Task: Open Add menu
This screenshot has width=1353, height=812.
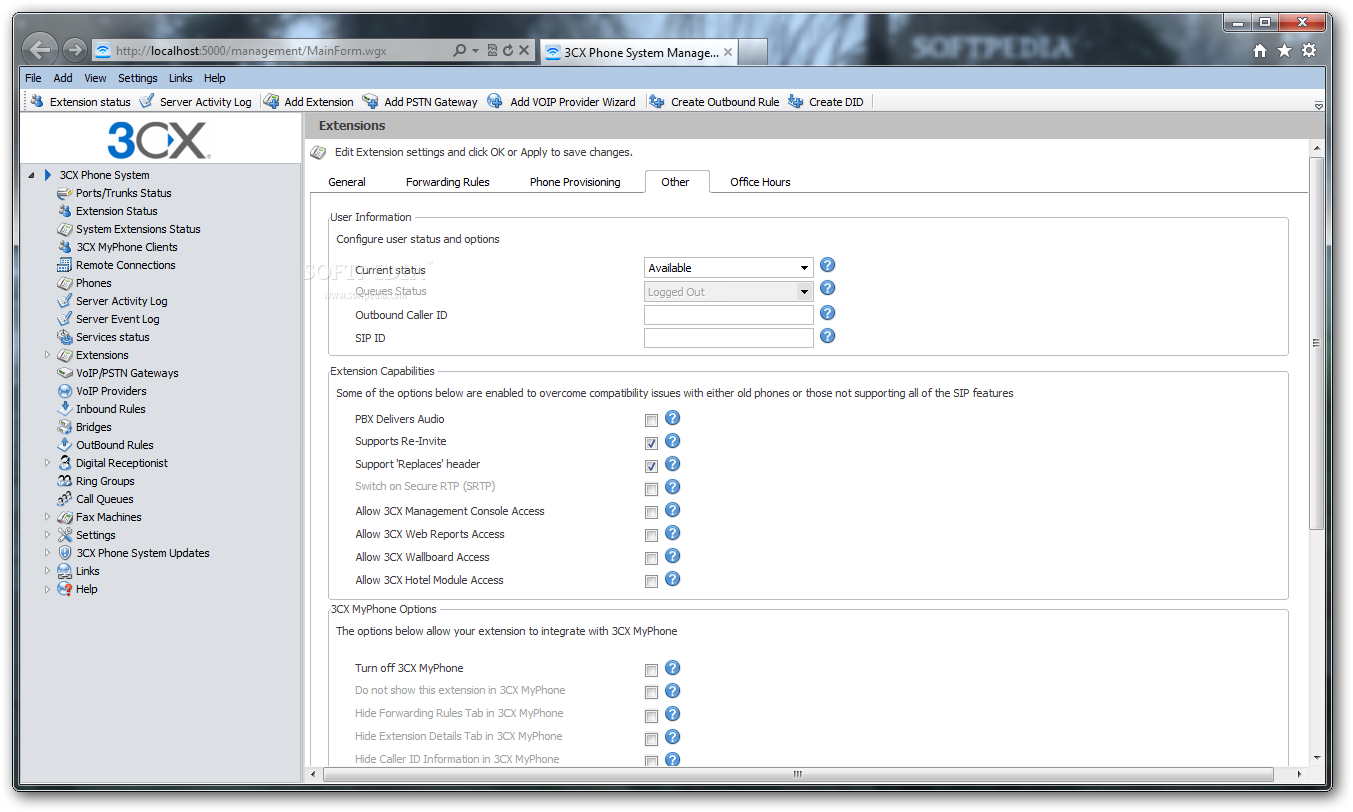Action: [x=63, y=78]
